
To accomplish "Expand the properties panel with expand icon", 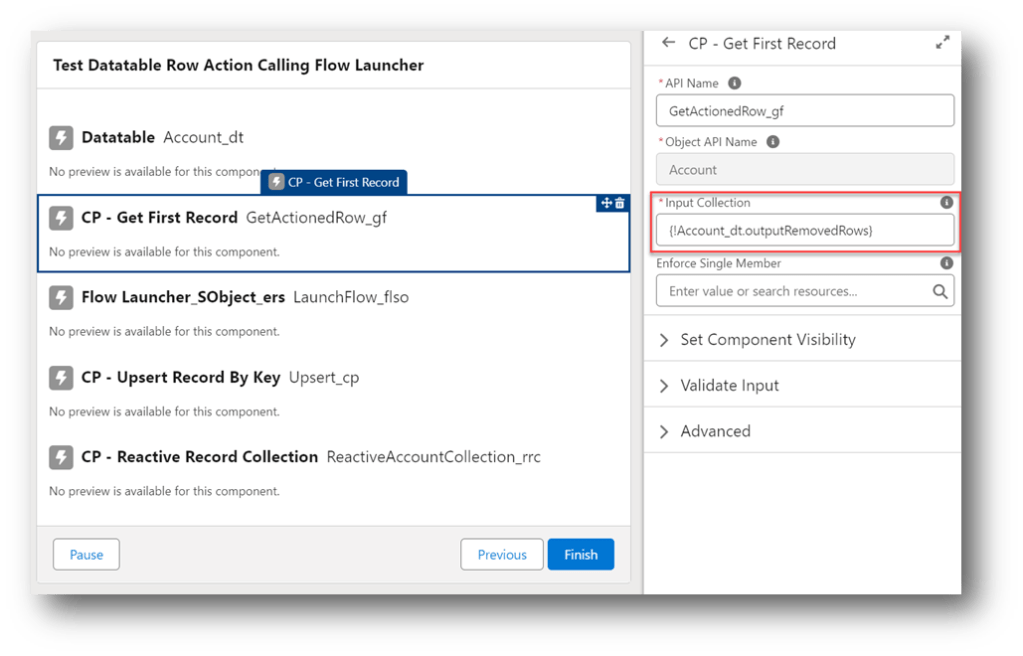I will click(x=942, y=43).
